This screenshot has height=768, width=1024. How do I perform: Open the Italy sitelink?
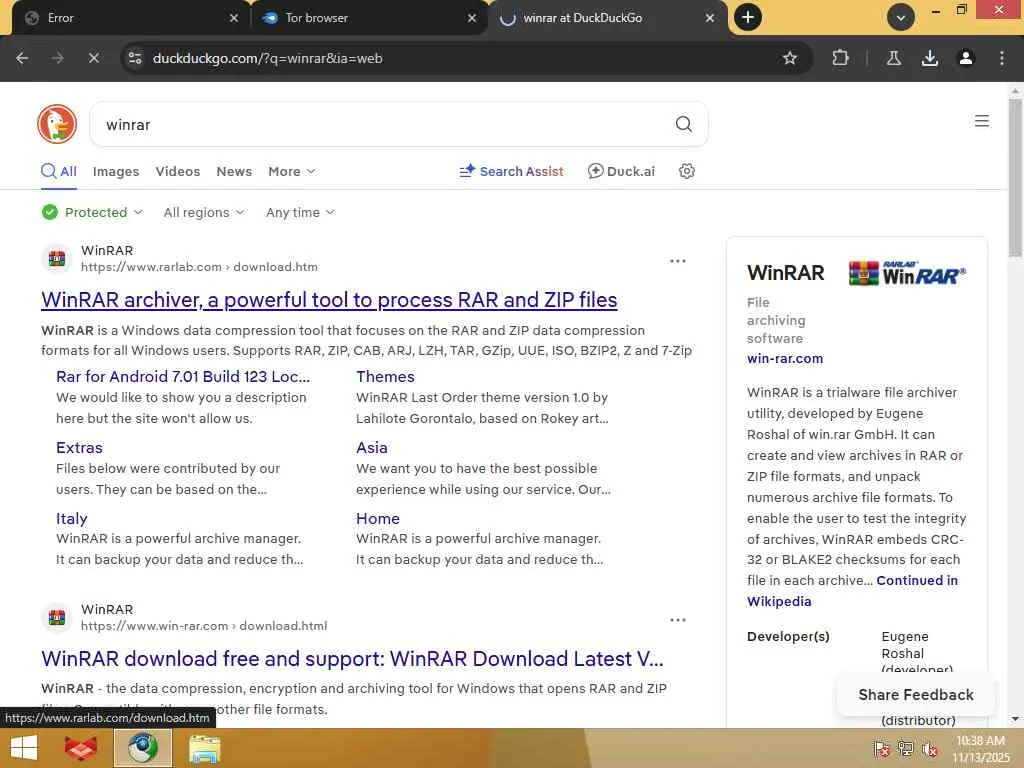[x=72, y=519]
